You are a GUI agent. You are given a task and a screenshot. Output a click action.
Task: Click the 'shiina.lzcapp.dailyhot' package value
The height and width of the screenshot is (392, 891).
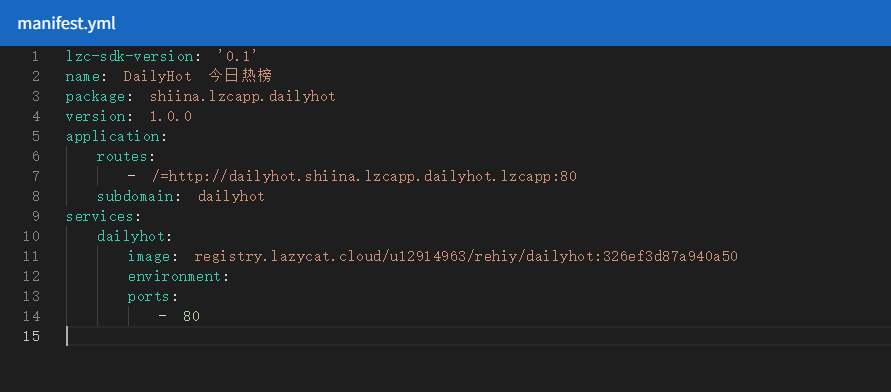pos(243,97)
